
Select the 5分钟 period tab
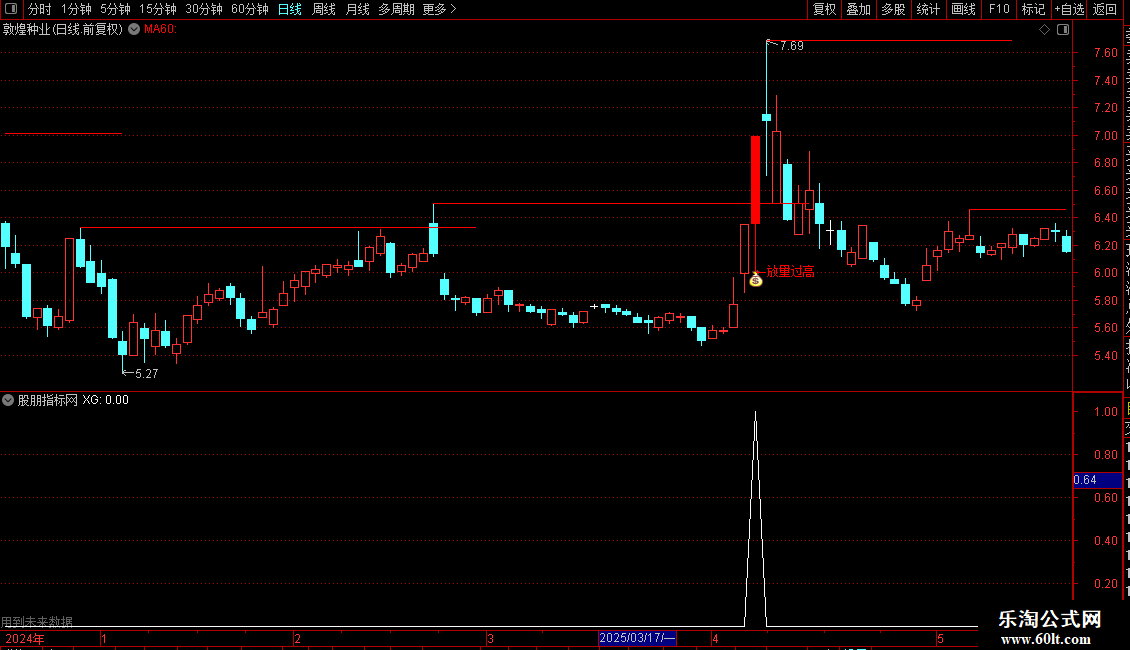coord(115,9)
